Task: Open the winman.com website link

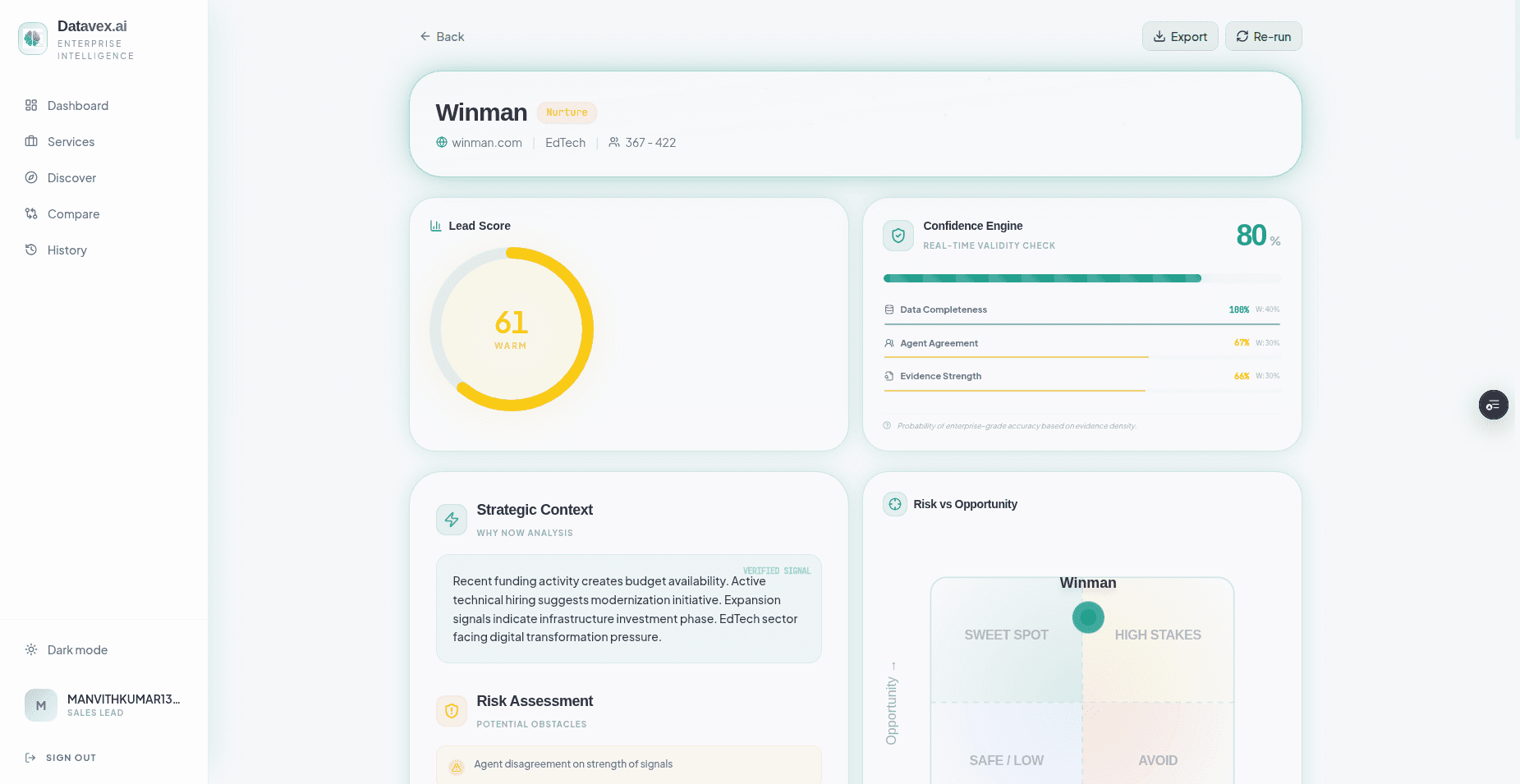Action: (487, 143)
